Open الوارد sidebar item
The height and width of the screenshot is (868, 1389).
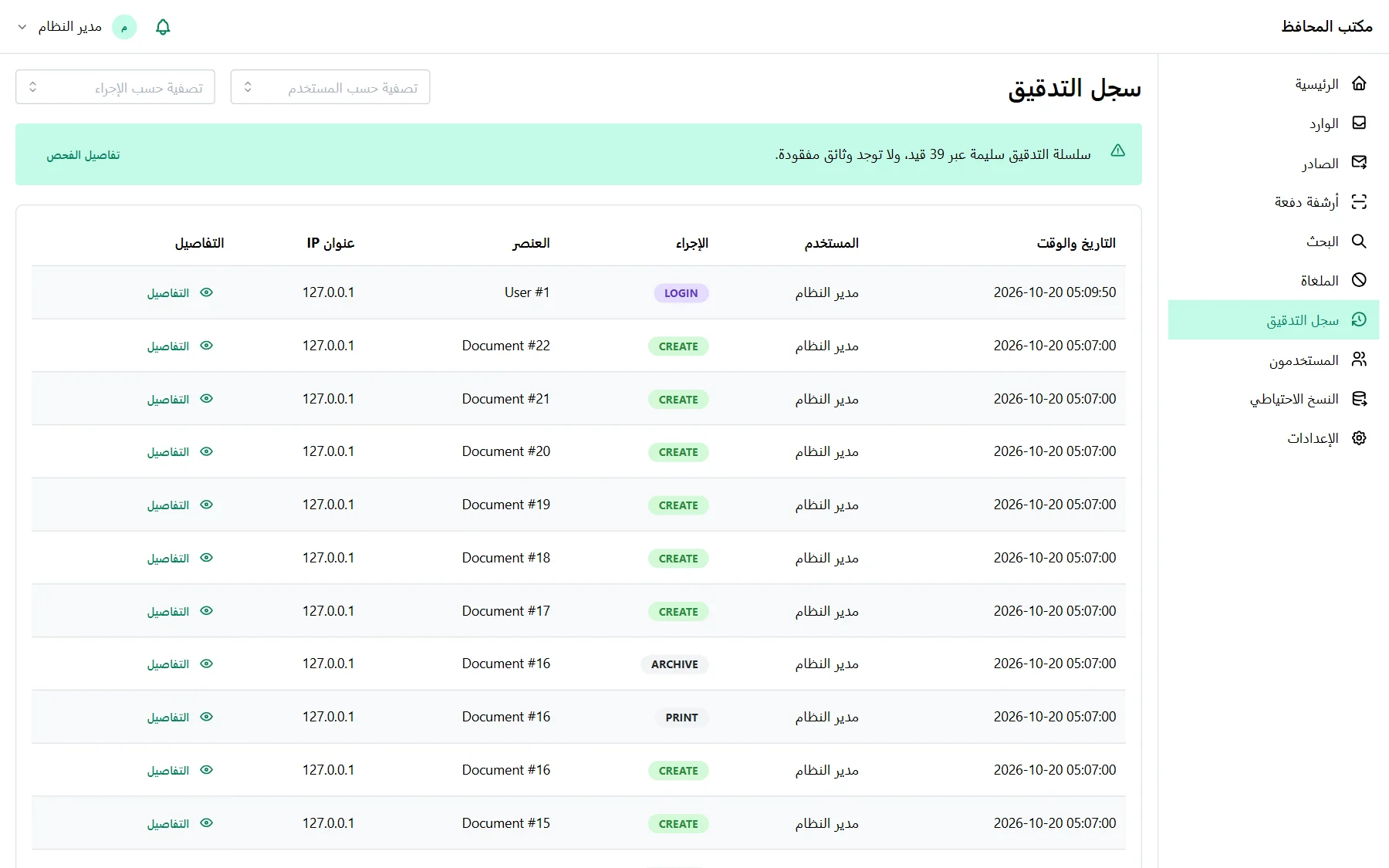1273,123
